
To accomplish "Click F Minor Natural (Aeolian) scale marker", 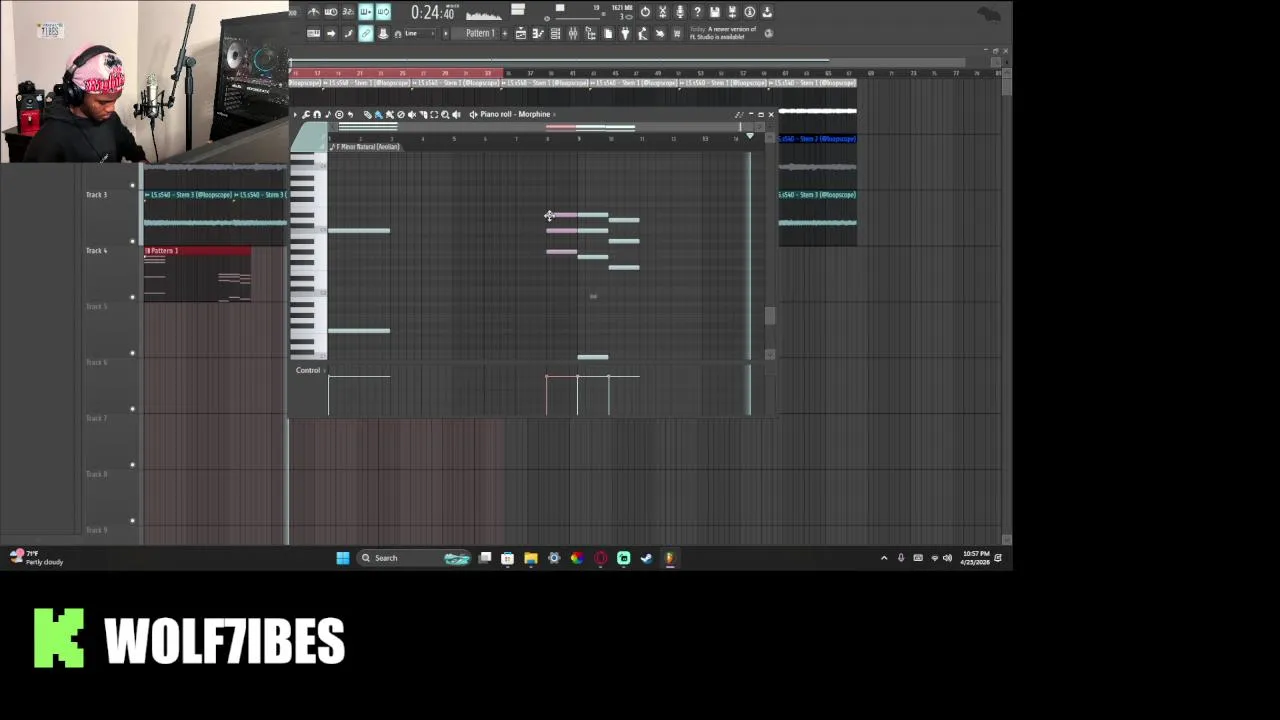I will (365, 147).
